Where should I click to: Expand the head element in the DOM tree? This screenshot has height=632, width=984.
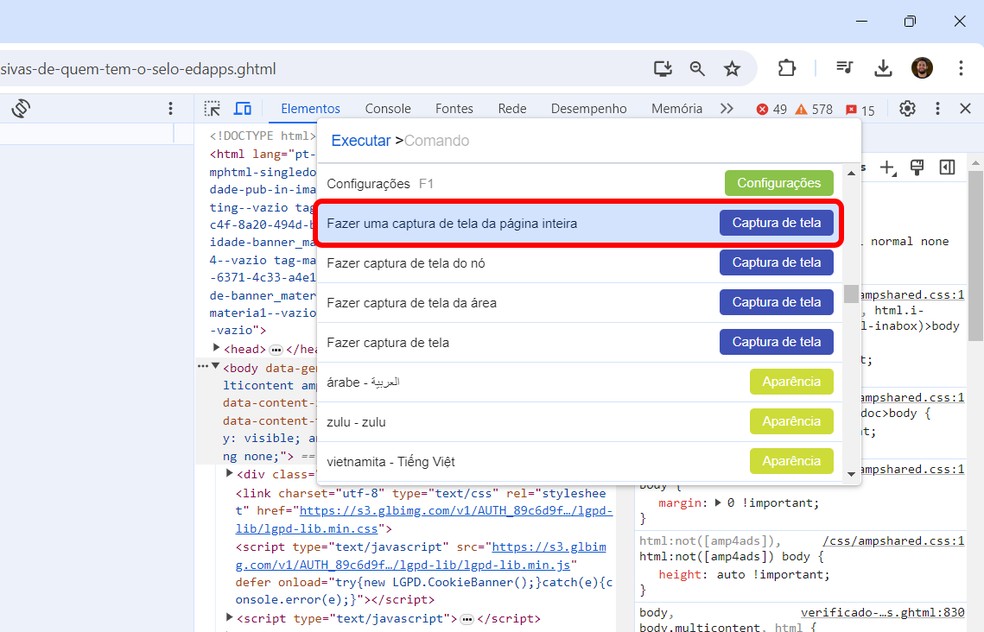(216, 348)
